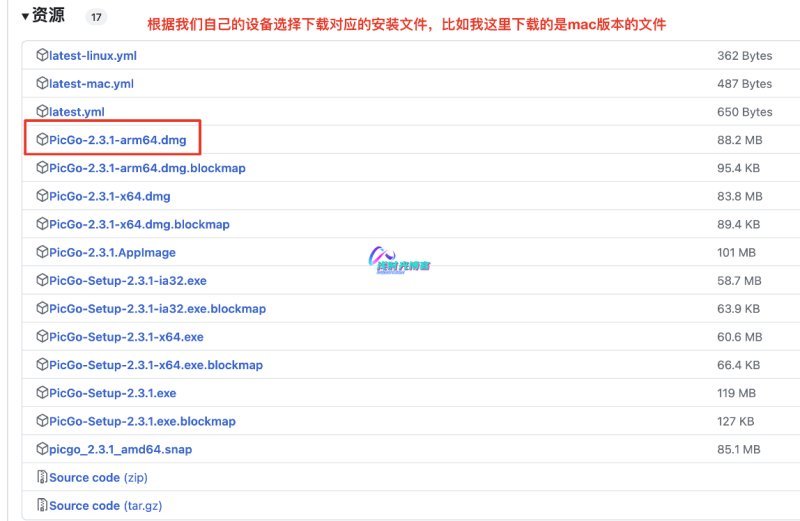Open the latest.yml link
This screenshot has height=521, width=800.
coord(77,112)
